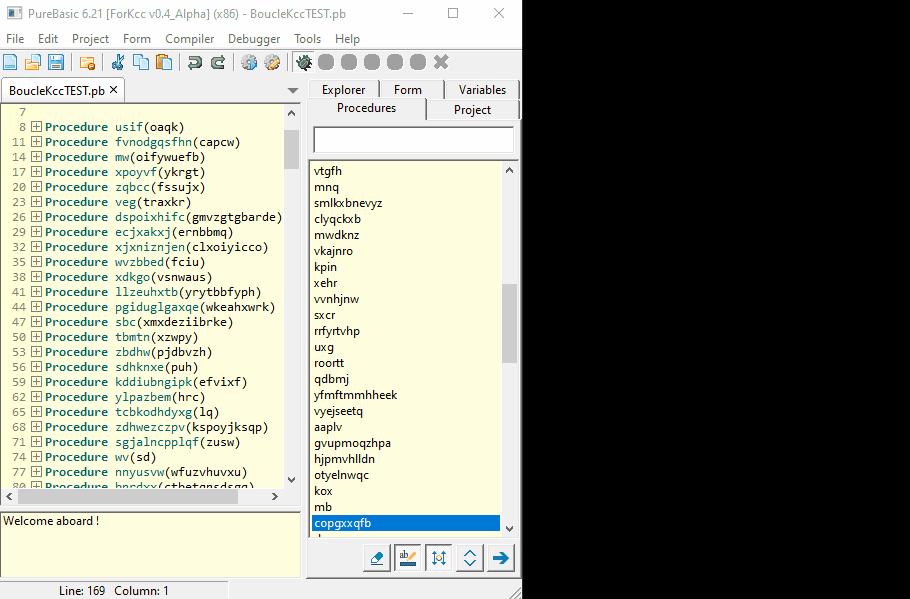Open the file tabs dropdown arrow
This screenshot has width=910, height=599.
pyautogui.click(x=293, y=91)
